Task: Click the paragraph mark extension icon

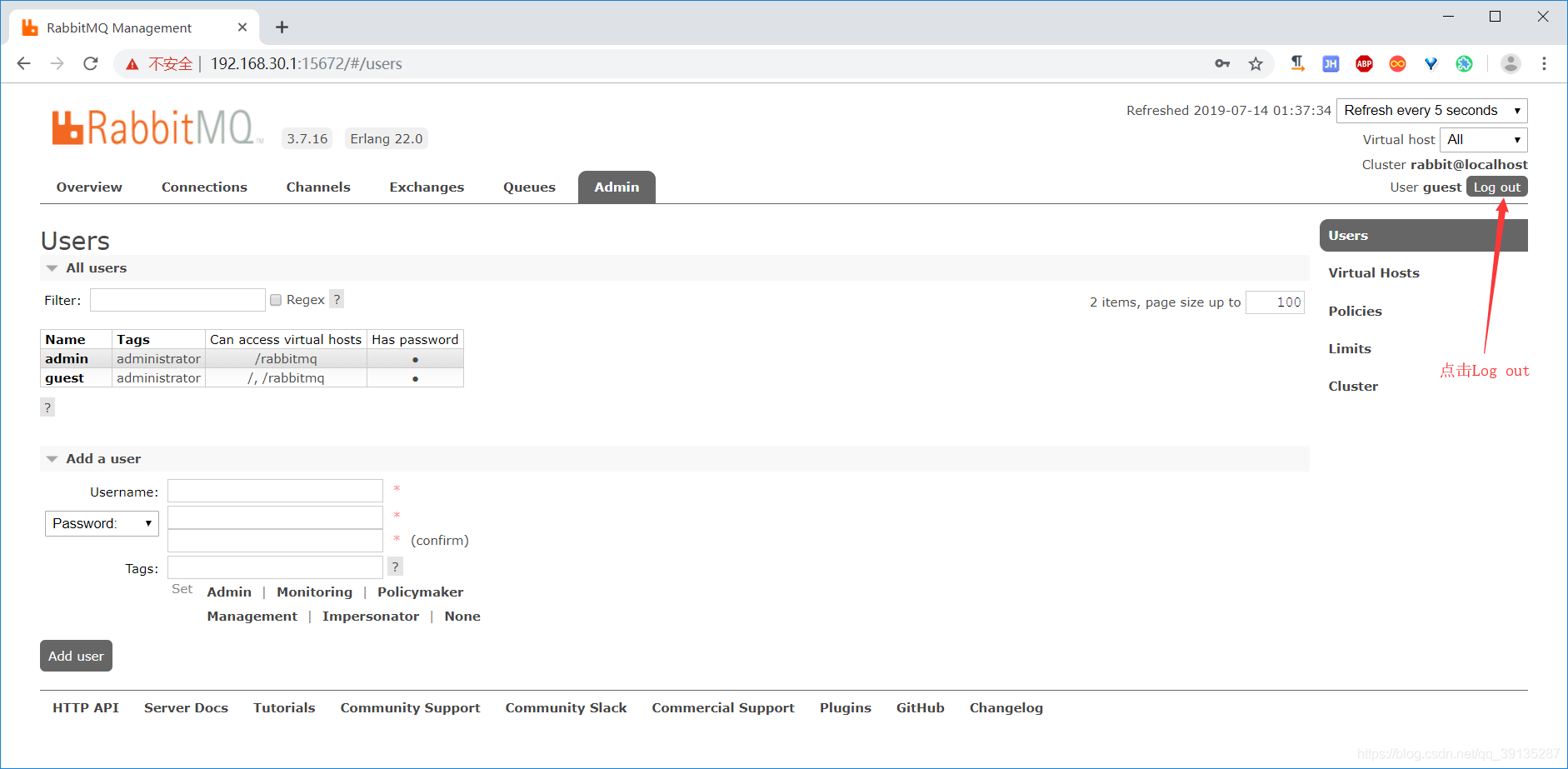Action: coord(1297,63)
